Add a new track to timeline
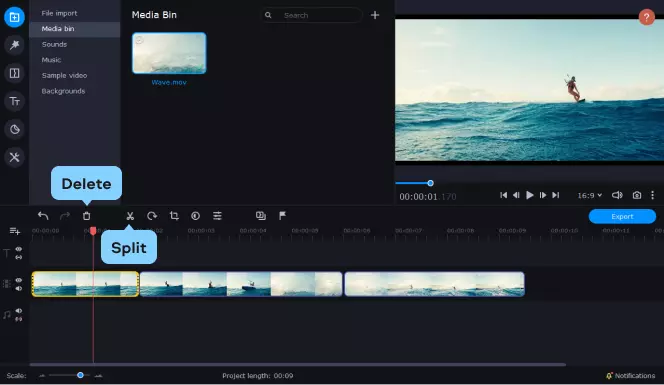Viewport: 664px width, 385px height. coord(14,231)
